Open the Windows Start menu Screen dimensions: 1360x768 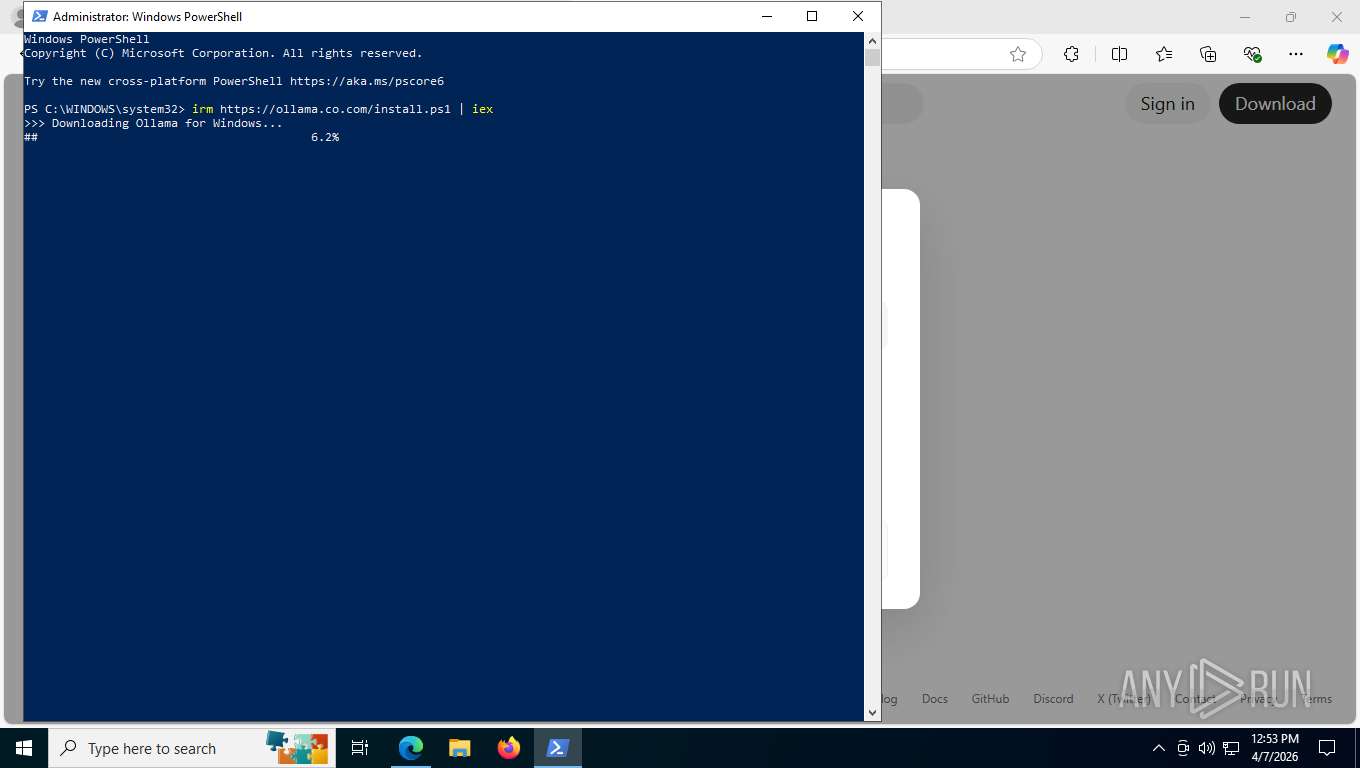(x=23, y=748)
